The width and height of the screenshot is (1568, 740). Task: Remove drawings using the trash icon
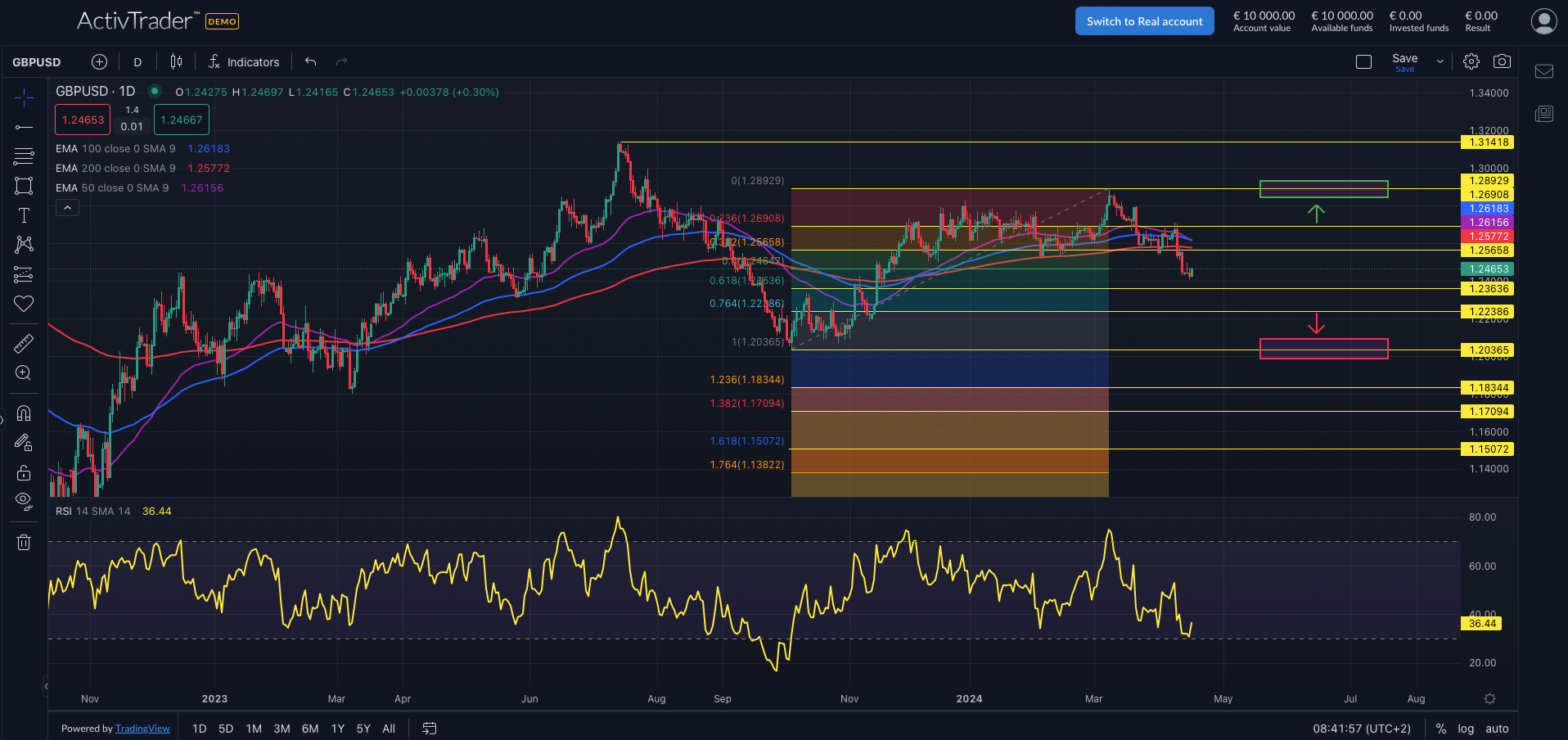[23, 541]
